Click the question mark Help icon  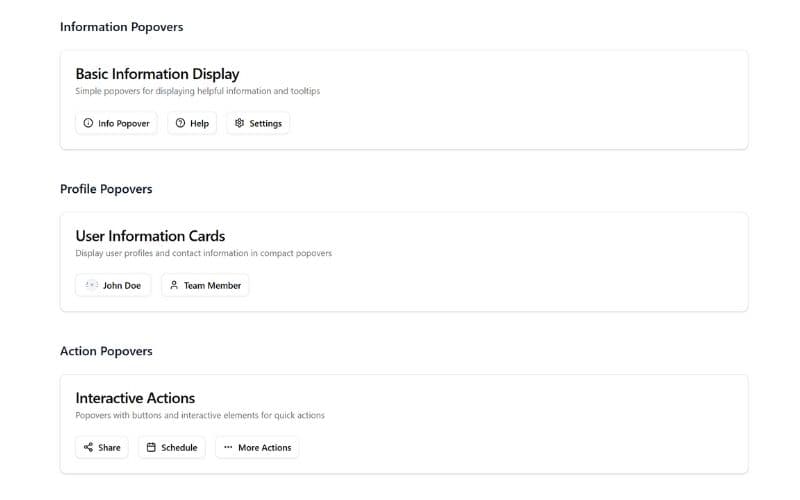point(180,124)
